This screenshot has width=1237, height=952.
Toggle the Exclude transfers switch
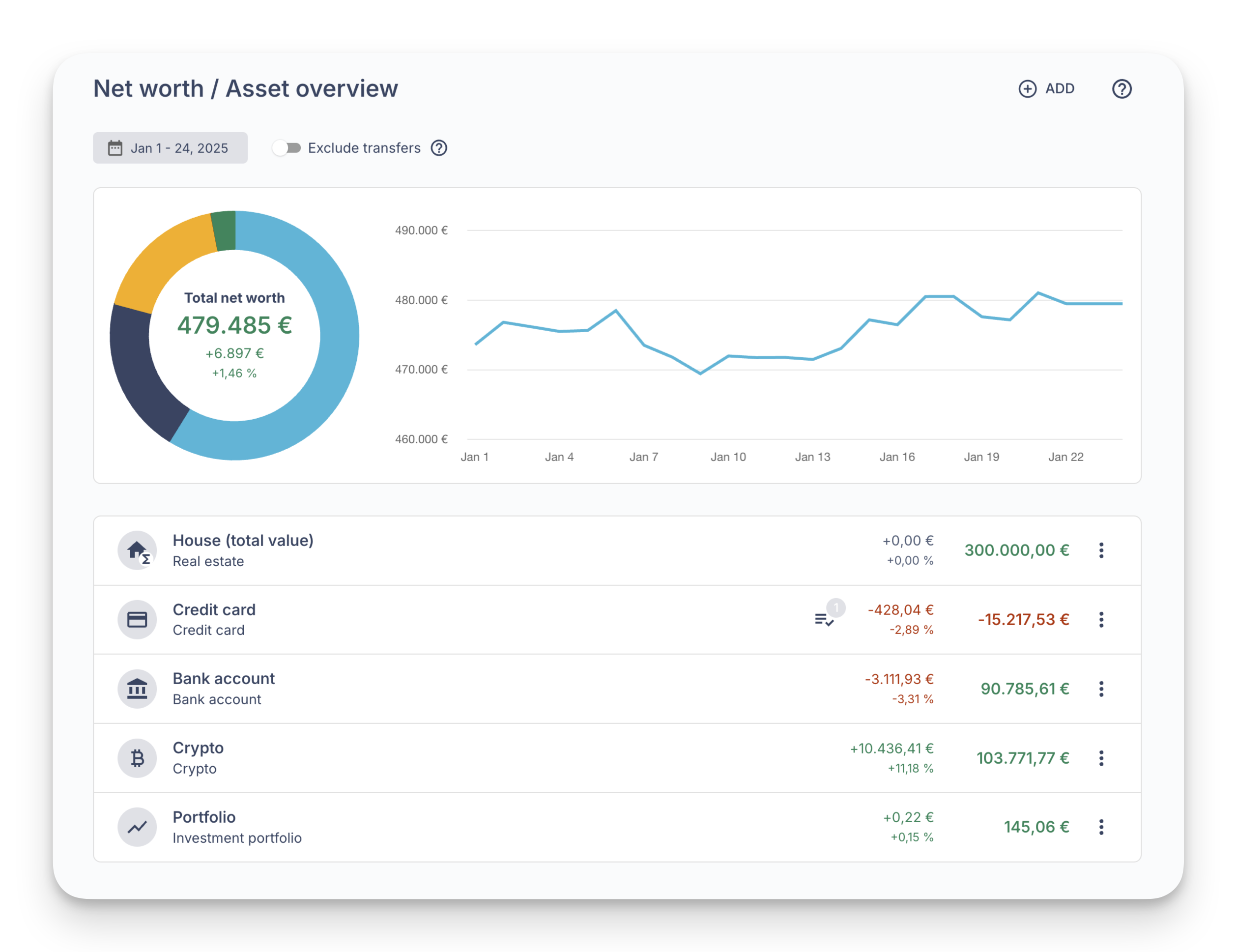pos(287,148)
